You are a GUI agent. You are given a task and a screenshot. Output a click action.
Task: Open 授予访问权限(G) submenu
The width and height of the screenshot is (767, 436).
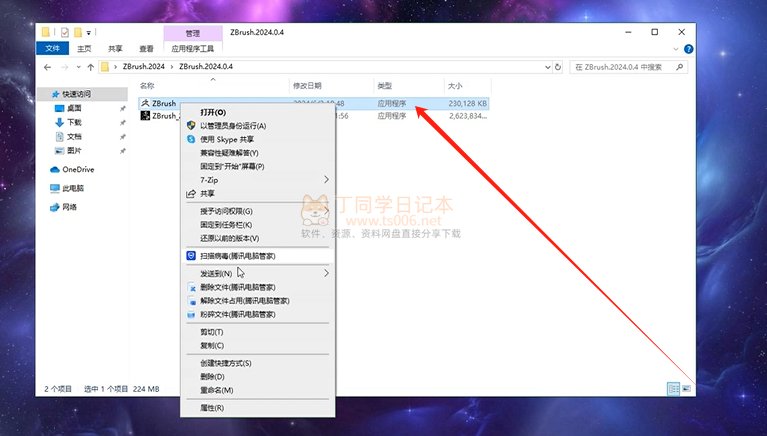[x=258, y=211]
